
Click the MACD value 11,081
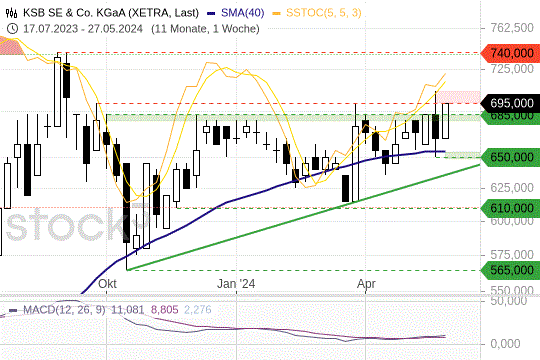127,310
